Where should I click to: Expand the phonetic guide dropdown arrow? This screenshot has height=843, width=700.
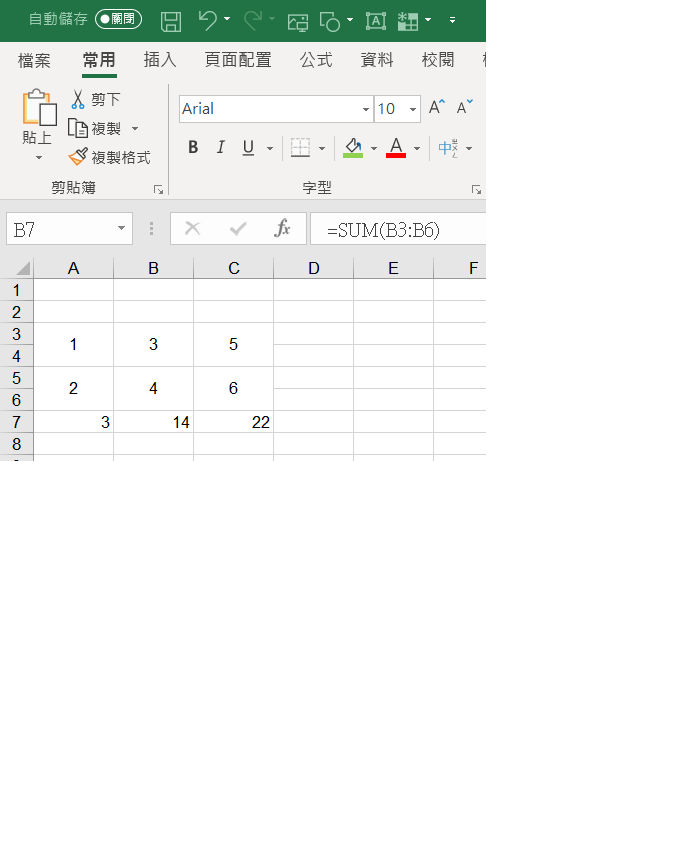[x=469, y=148]
